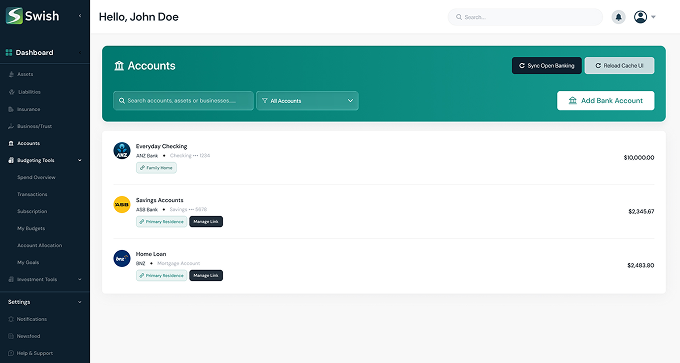Viewport: 680px width, 363px height.
Task: Open Liabilities in the sidebar
Action: [29, 92]
